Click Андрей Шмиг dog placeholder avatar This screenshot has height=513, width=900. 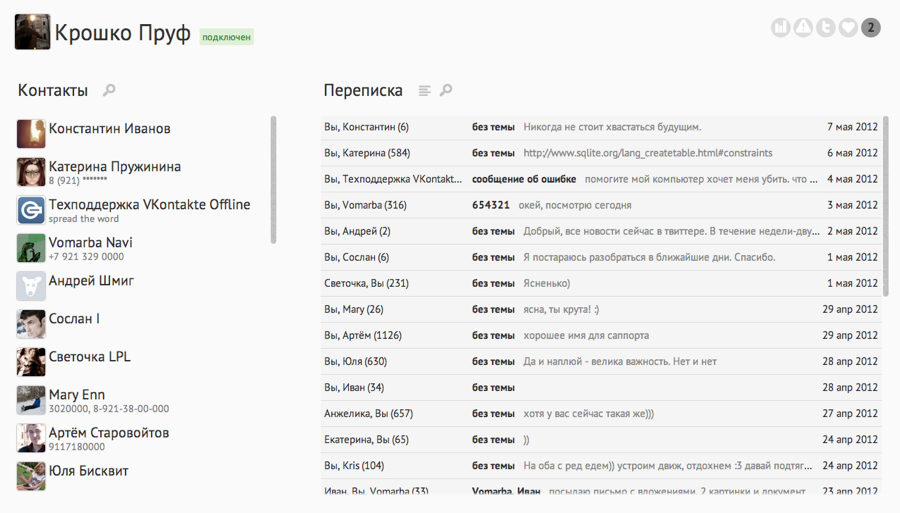pos(31,286)
